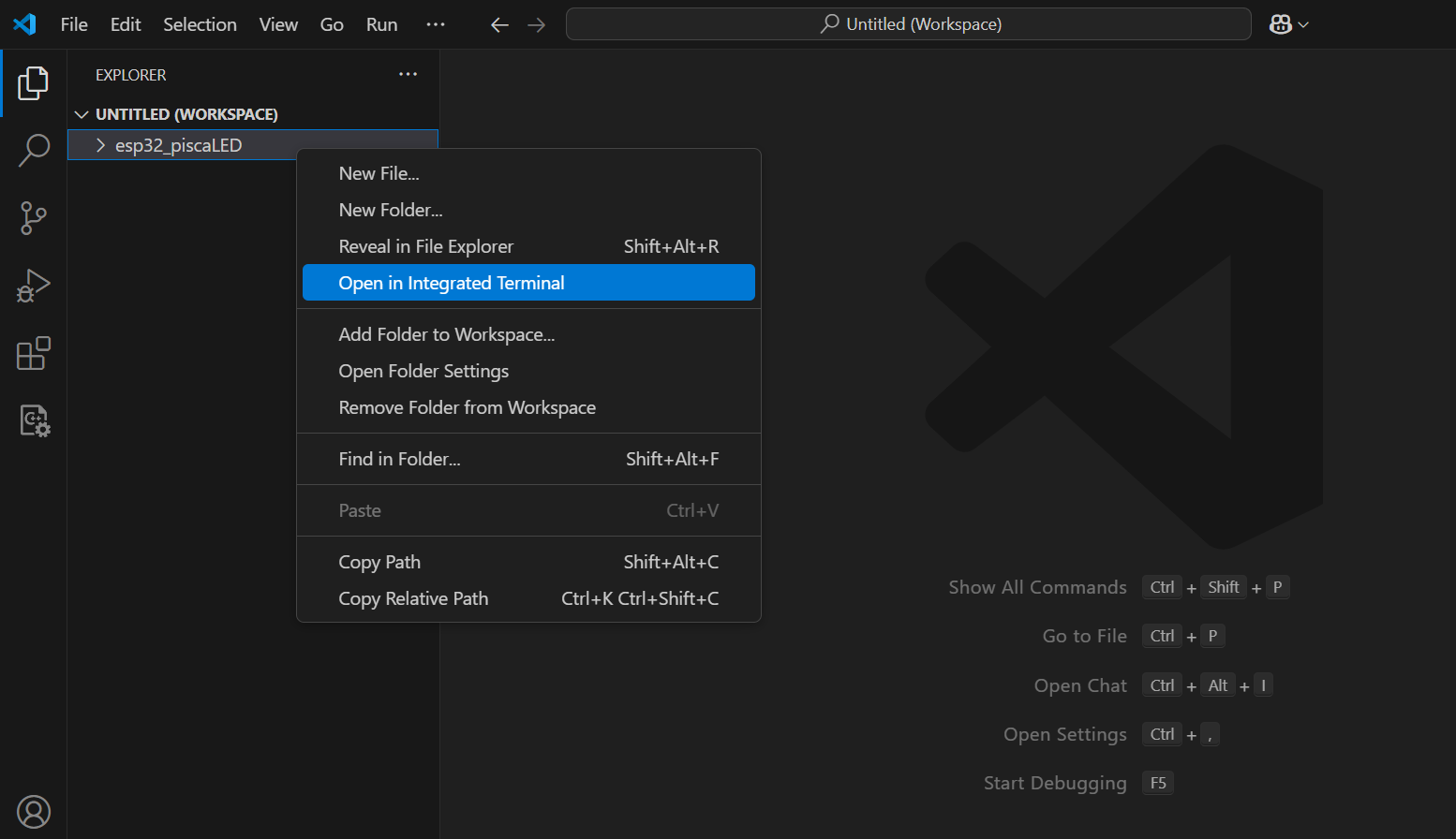Go back with the left arrow

click(500, 25)
